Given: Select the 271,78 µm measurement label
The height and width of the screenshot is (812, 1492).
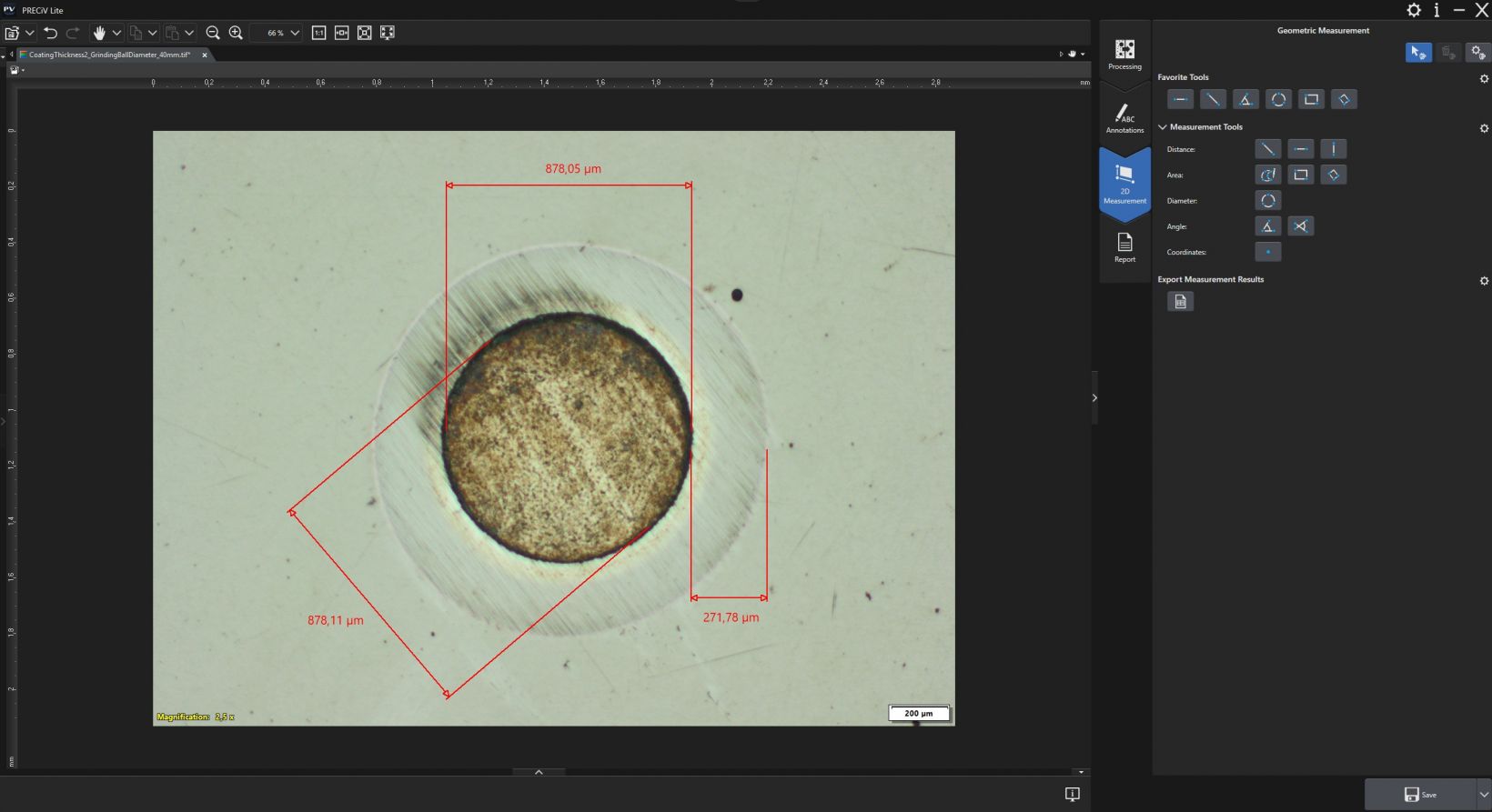Looking at the screenshot, I should coord(731,617).
